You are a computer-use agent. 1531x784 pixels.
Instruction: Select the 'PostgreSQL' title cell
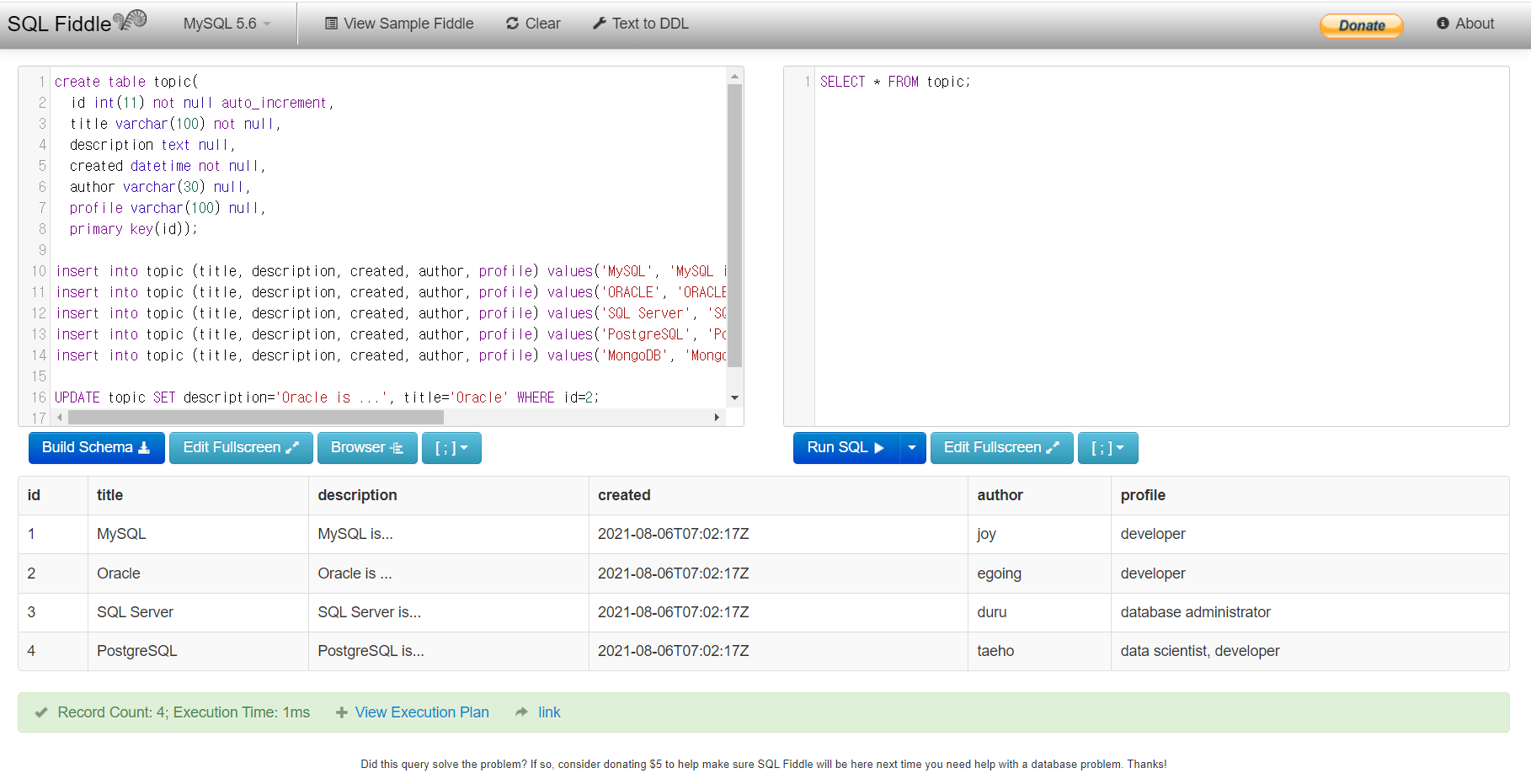pos(198,651)
